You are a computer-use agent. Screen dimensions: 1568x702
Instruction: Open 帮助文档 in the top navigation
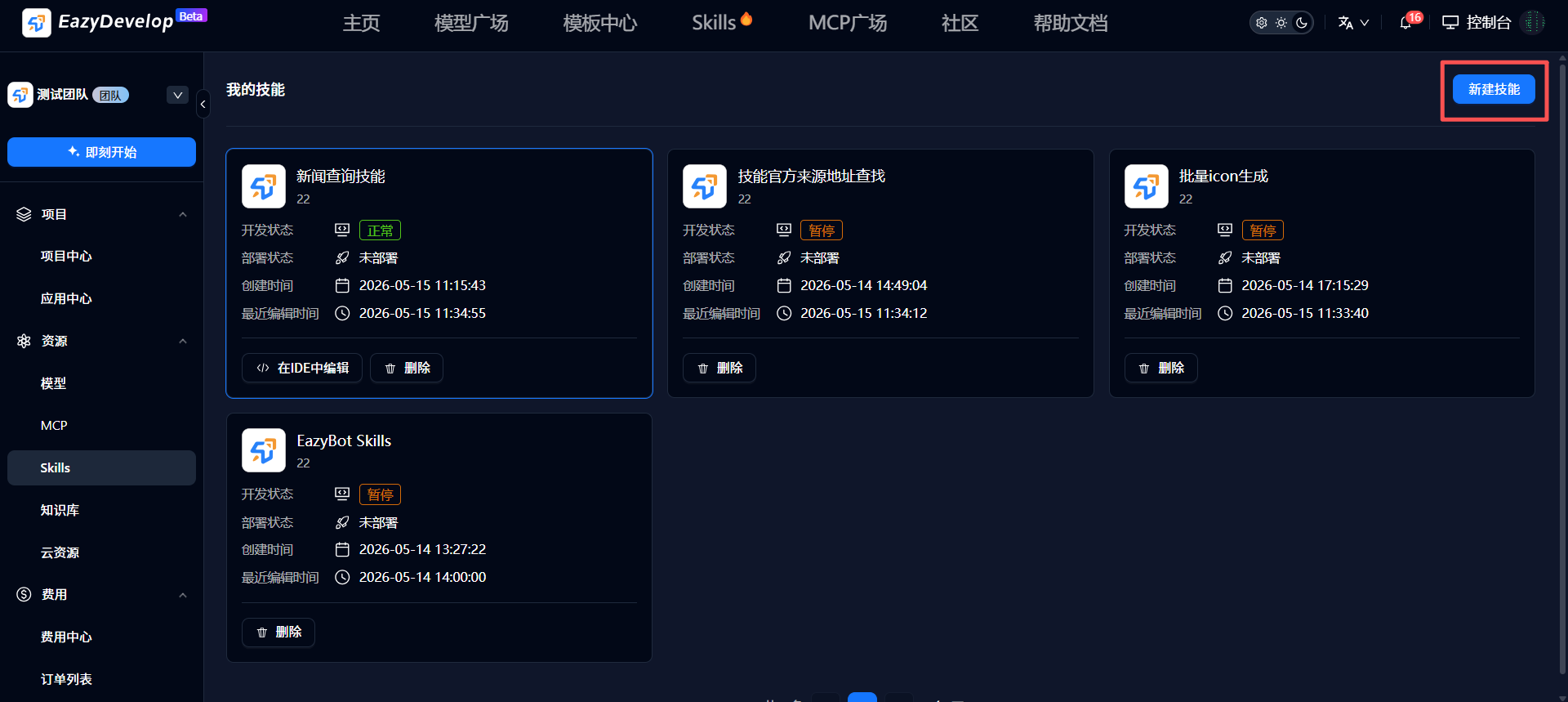pyautogui.click(x=1071, y=23)
